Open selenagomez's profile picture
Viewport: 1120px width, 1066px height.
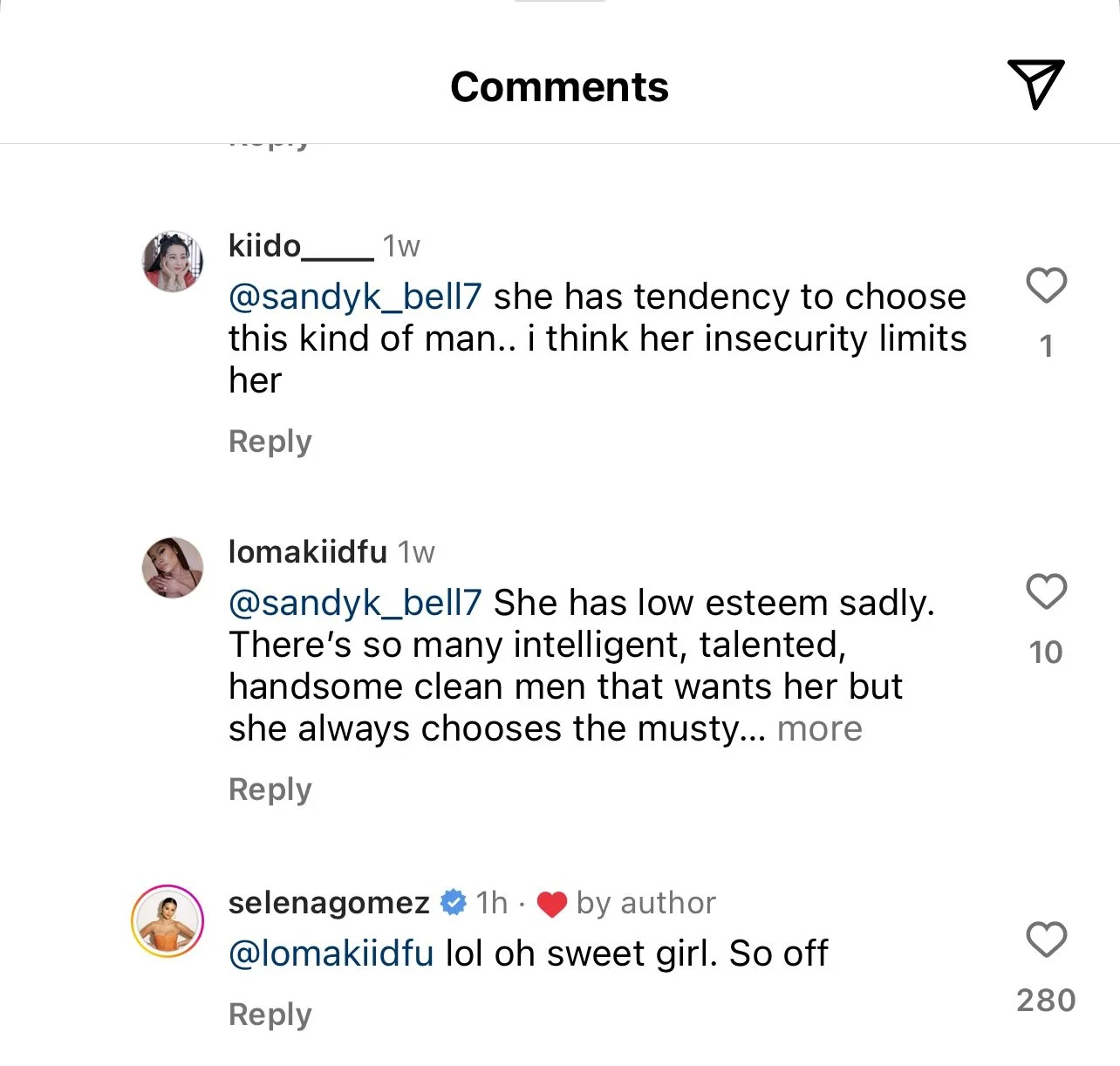tap(167, 921)
